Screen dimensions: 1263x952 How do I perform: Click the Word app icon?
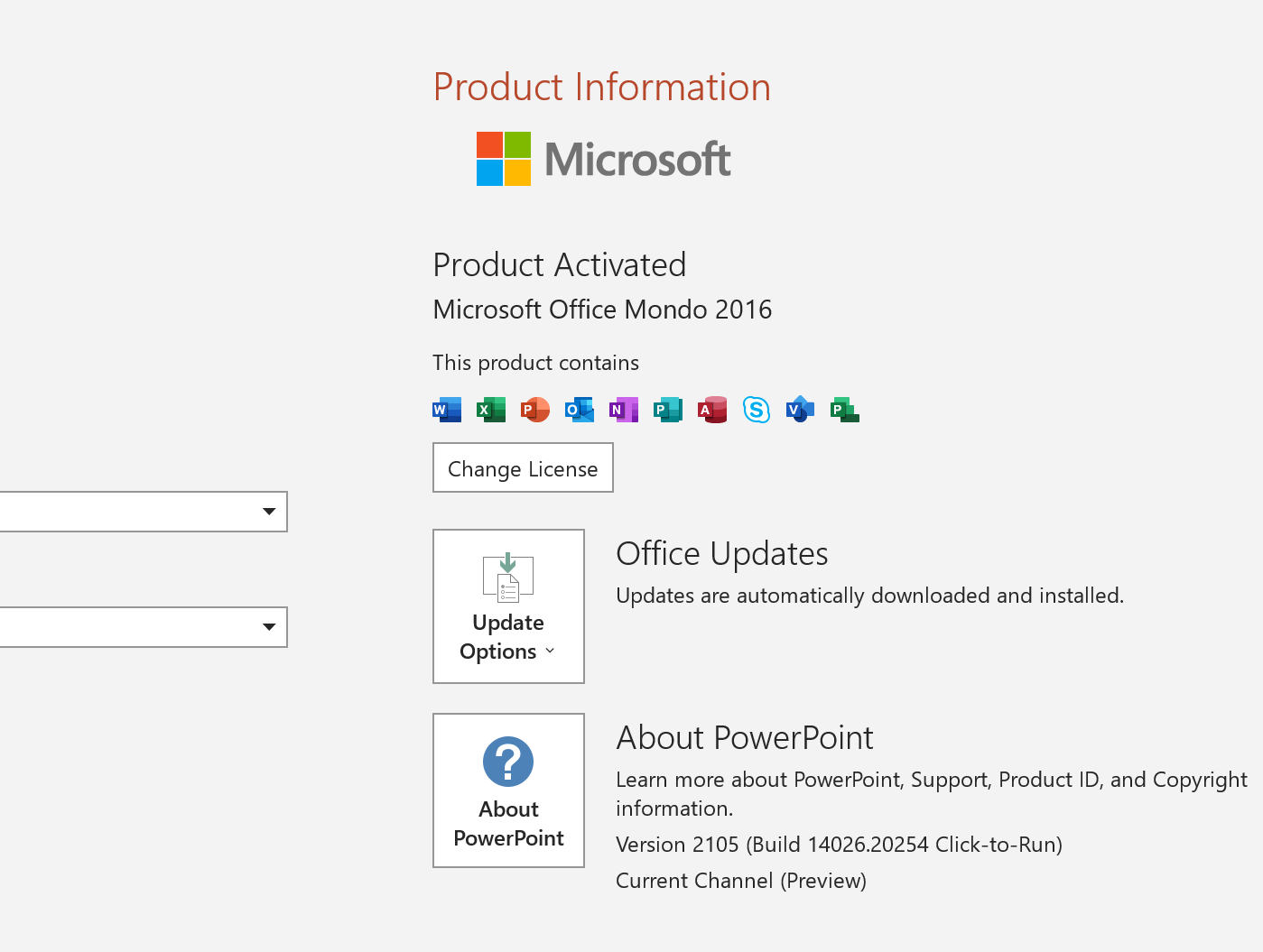coord(447,410)
